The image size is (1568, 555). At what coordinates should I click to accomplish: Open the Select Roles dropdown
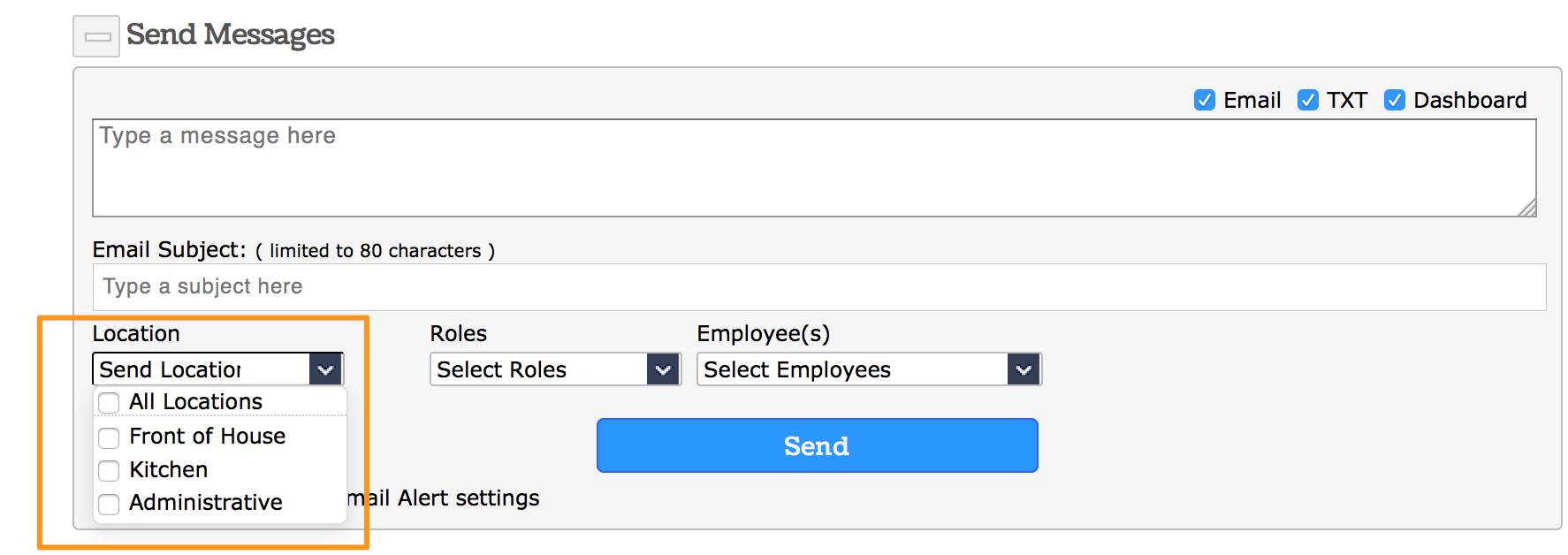tap(541, 369)
